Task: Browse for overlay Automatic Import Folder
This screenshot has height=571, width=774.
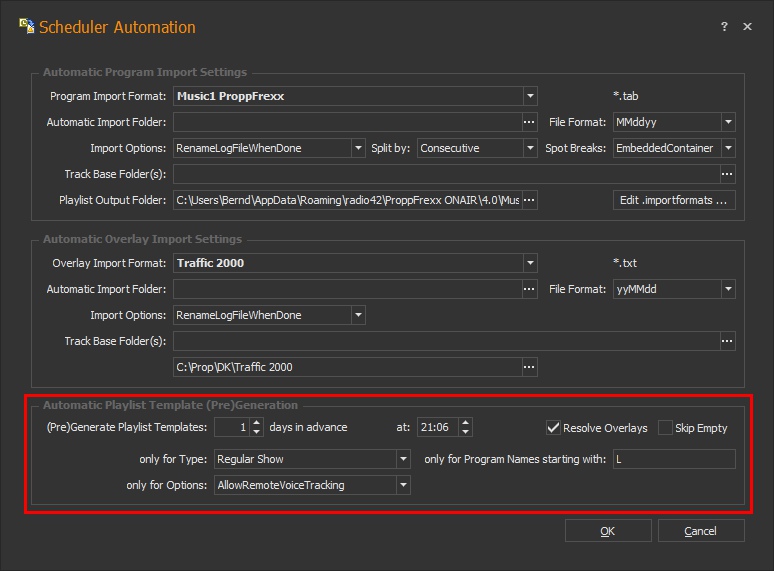Action: [530, 289]
